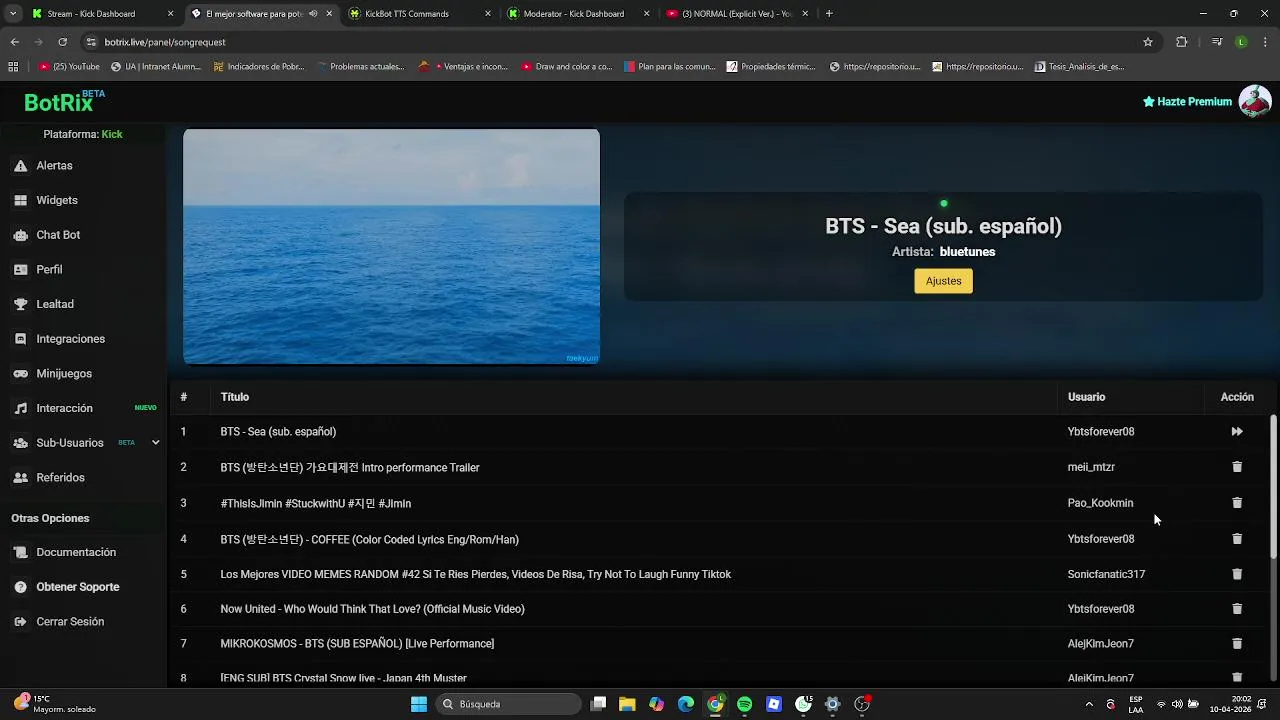Screen dimensions: 1280x720
Task: Click Cerrar Sesión to log out
Action: click(70, 622)
